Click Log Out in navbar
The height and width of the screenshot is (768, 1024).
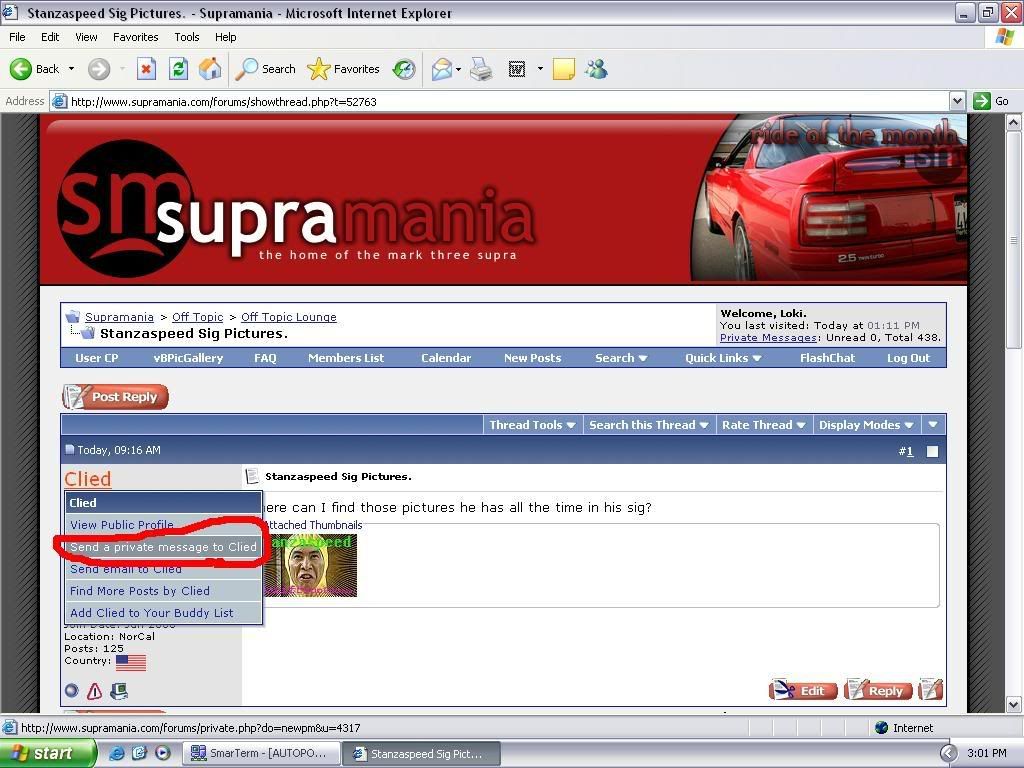coord(908,358)
